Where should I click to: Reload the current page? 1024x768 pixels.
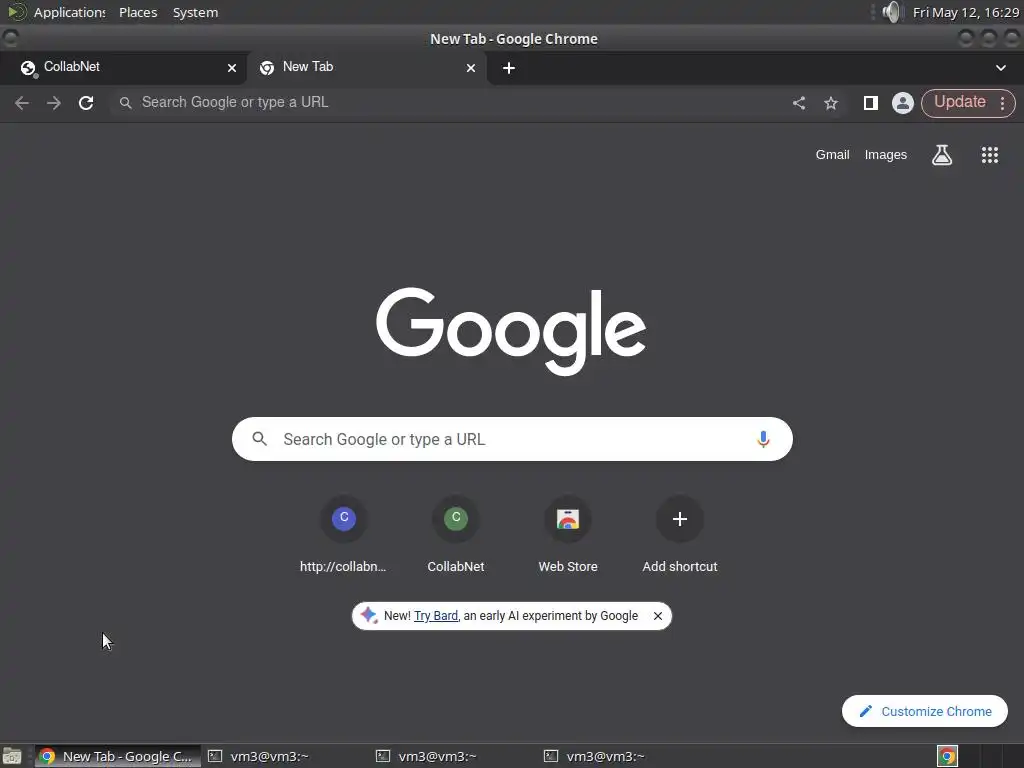tap(86, 103)
